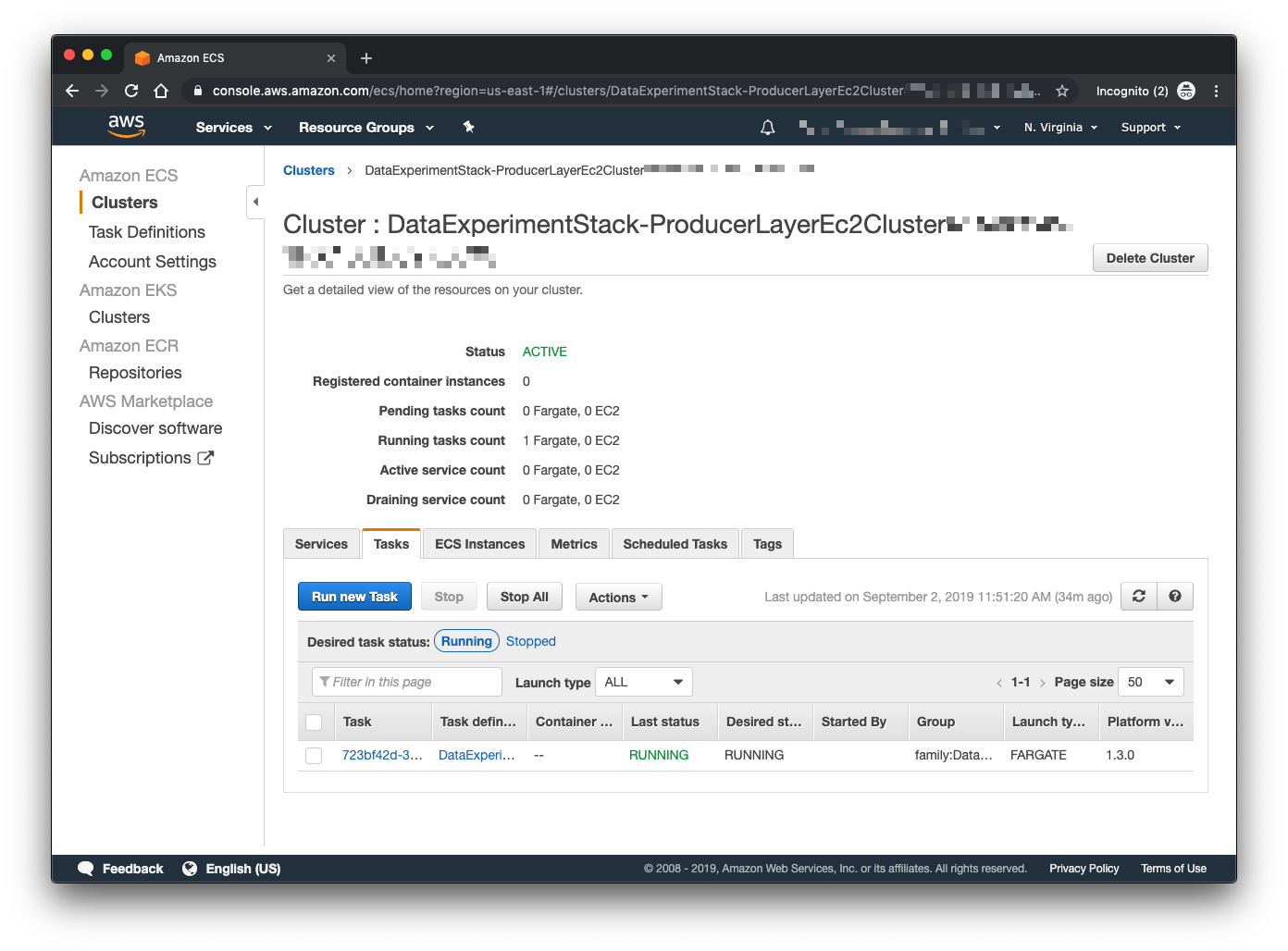This screenshot has height=951, width=1288.
Task: Open the N. Virginia region dropdown
Action: click(x=1060, y=128)
